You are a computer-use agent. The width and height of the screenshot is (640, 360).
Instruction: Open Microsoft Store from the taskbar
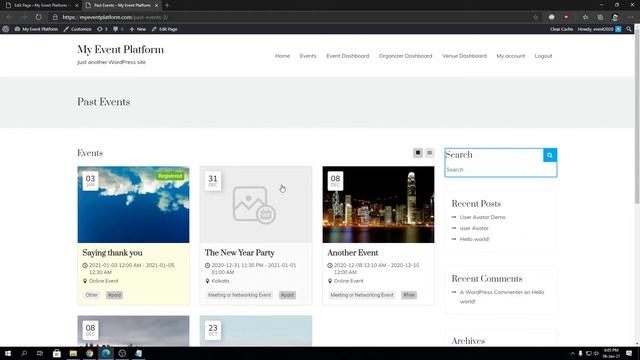tap(57, 353)
